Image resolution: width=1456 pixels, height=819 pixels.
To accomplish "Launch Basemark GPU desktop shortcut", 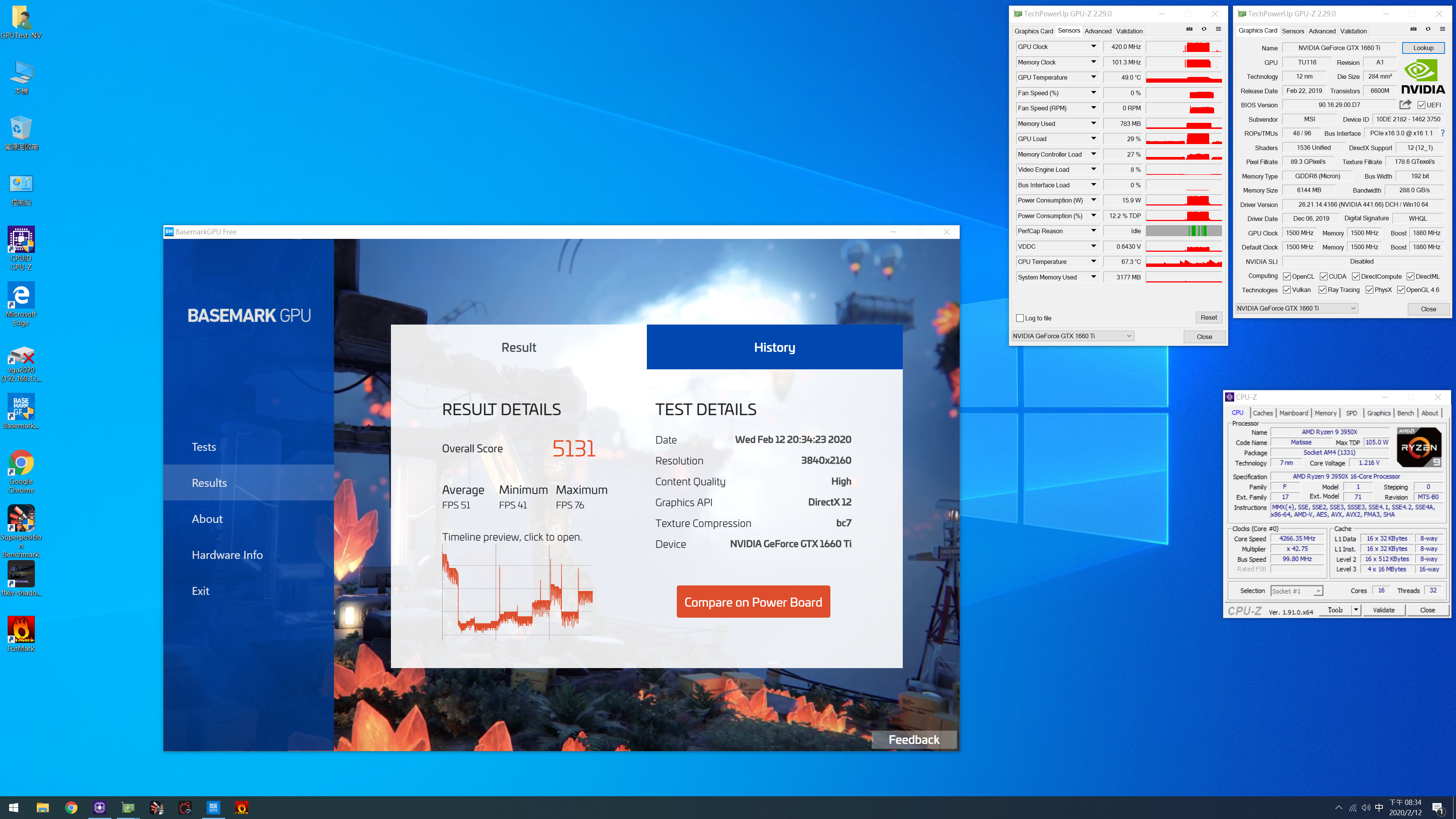I will point(21,411).
